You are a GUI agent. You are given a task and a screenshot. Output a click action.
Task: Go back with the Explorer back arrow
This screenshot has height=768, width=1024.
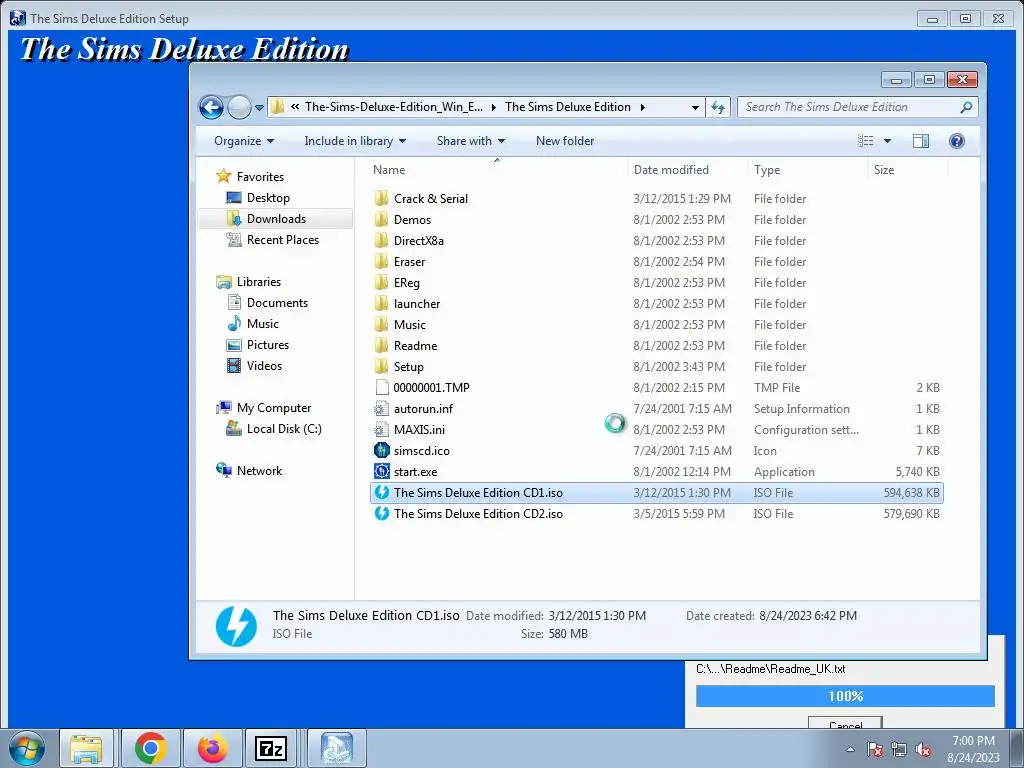(211, 107)
